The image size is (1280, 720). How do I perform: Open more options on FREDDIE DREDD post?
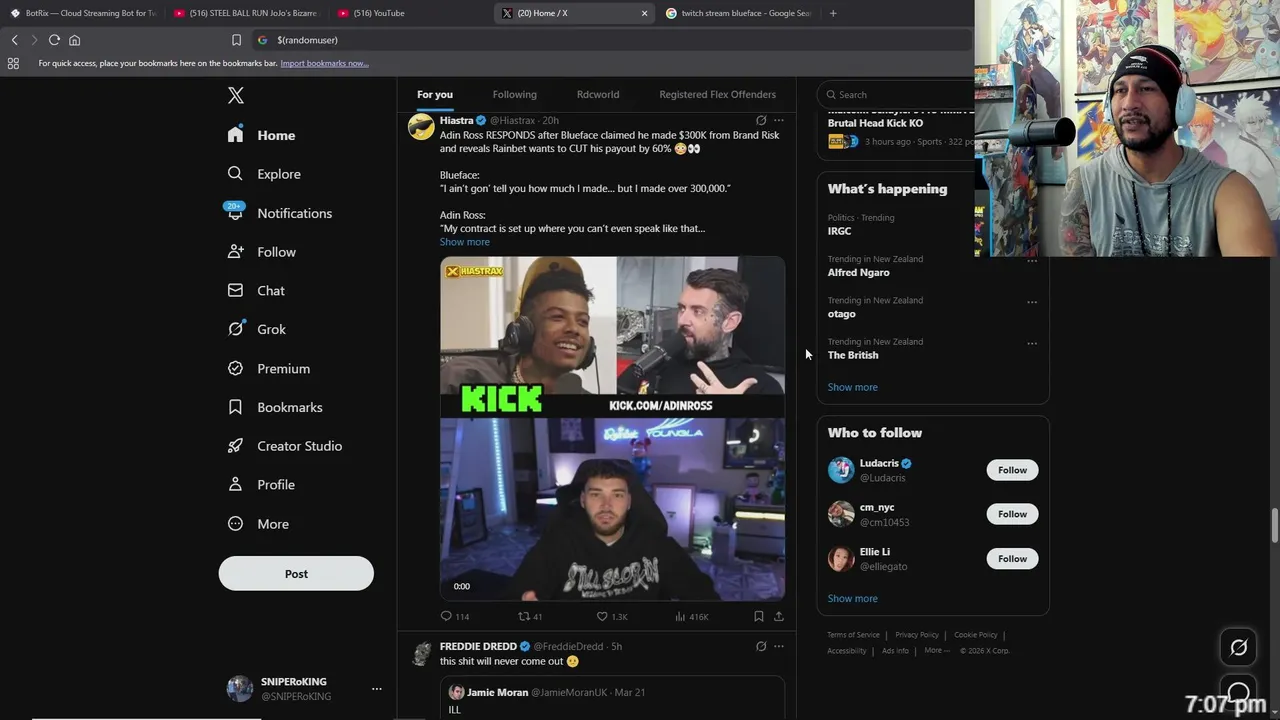779,646
